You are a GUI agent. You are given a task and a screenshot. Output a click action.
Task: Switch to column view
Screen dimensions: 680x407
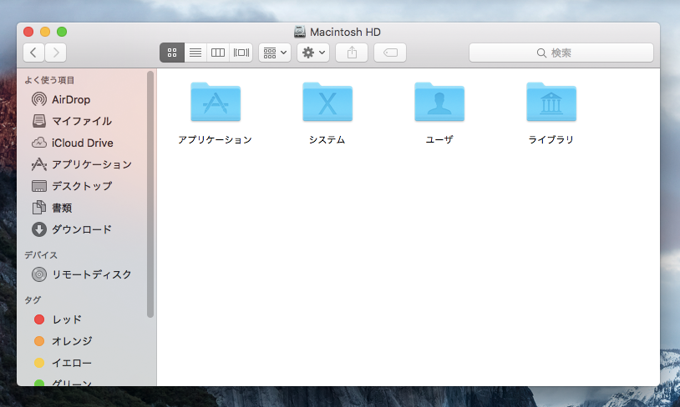pos(218,53)
